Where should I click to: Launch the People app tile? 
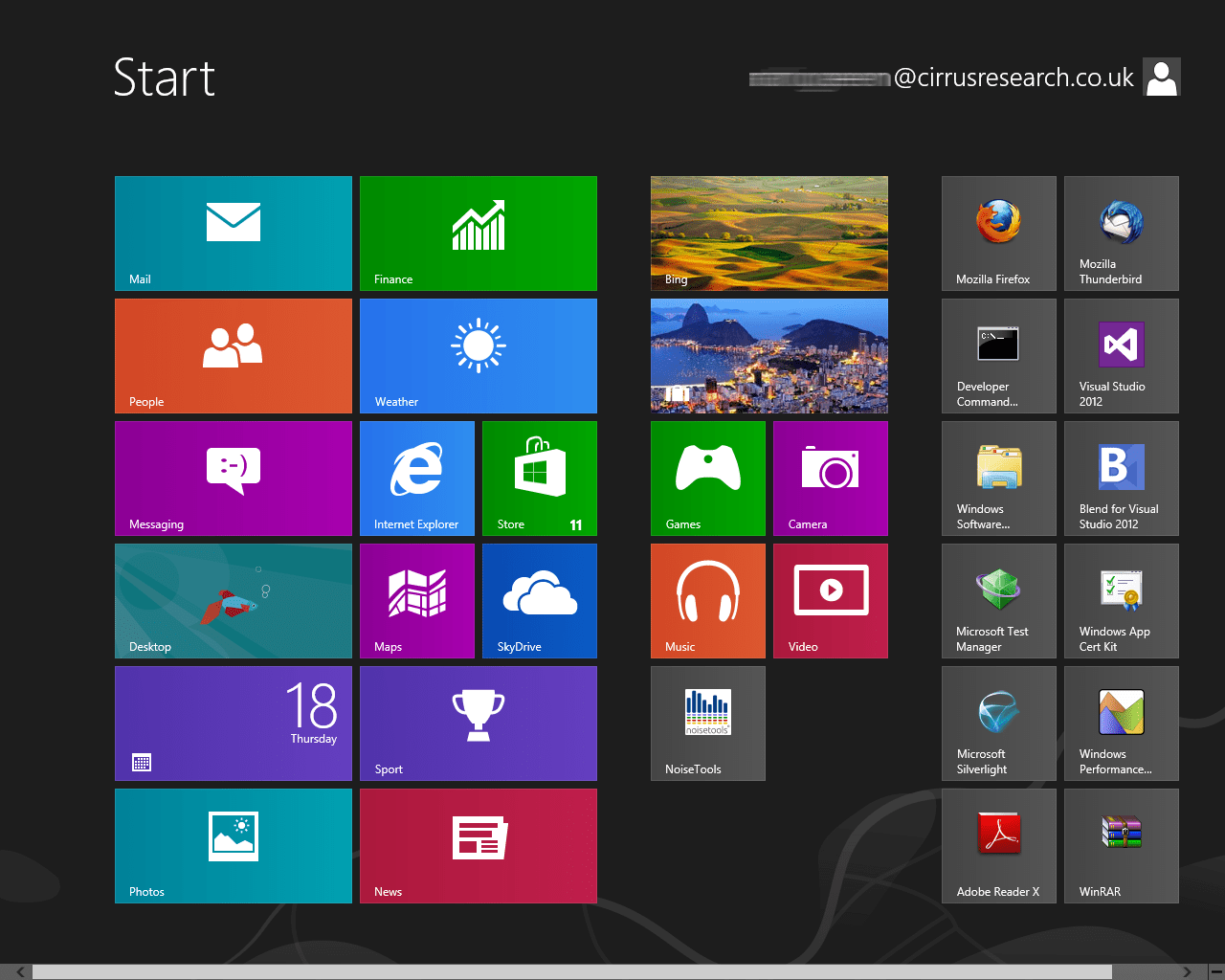[234, 356]
